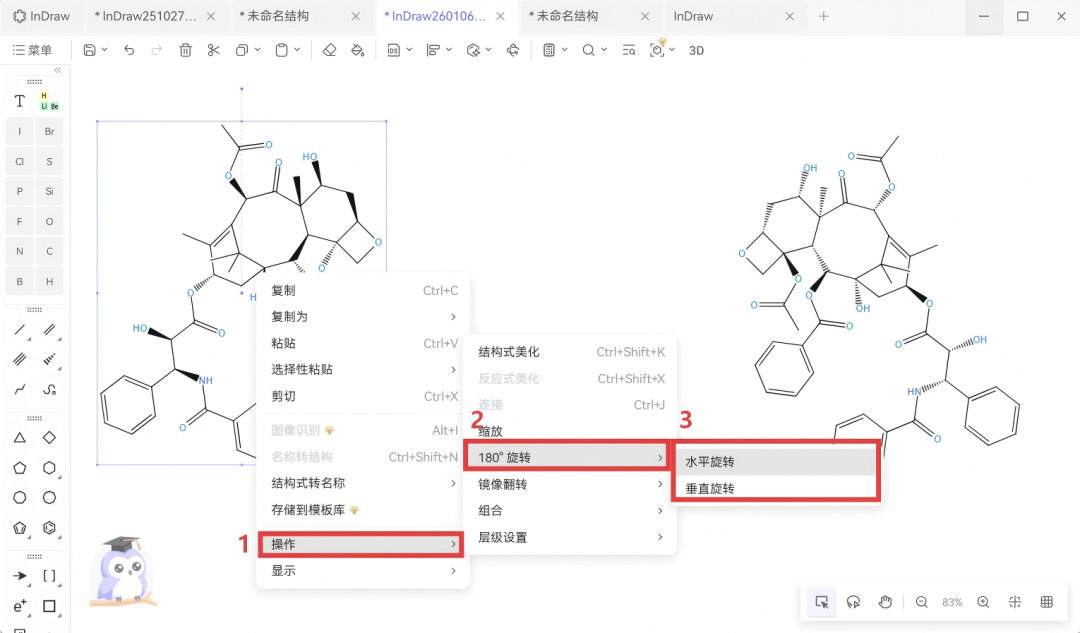1080x633 pixels.
Task: Open the 组合 submenu
Action: 572,510
